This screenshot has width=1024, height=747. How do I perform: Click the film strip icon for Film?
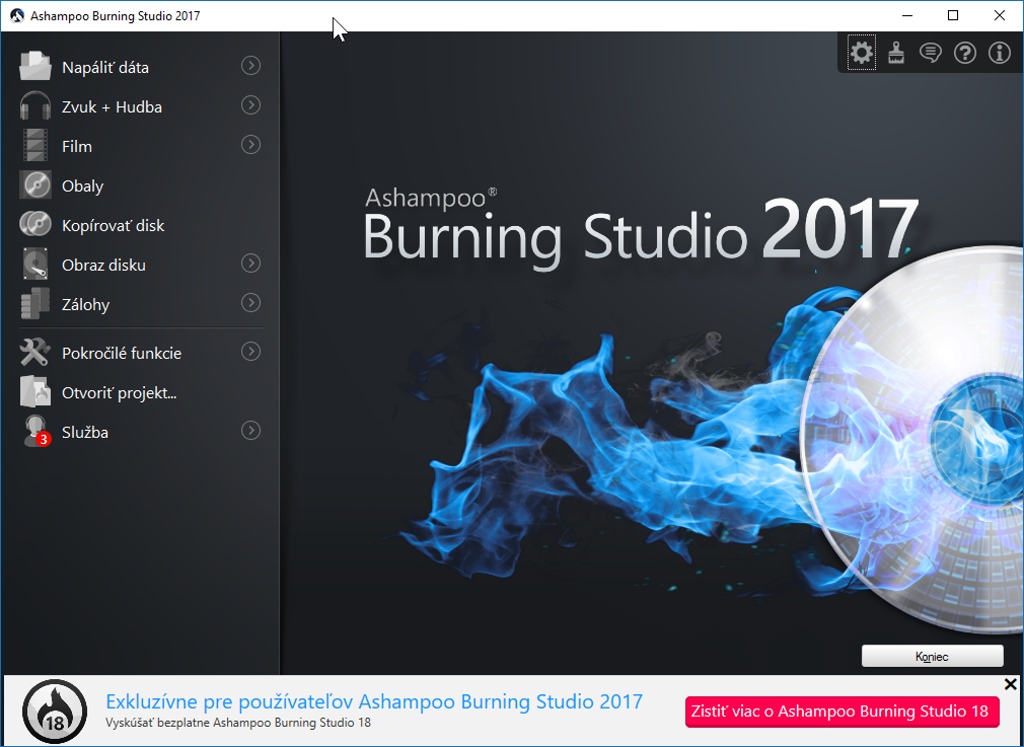(35, 146)
